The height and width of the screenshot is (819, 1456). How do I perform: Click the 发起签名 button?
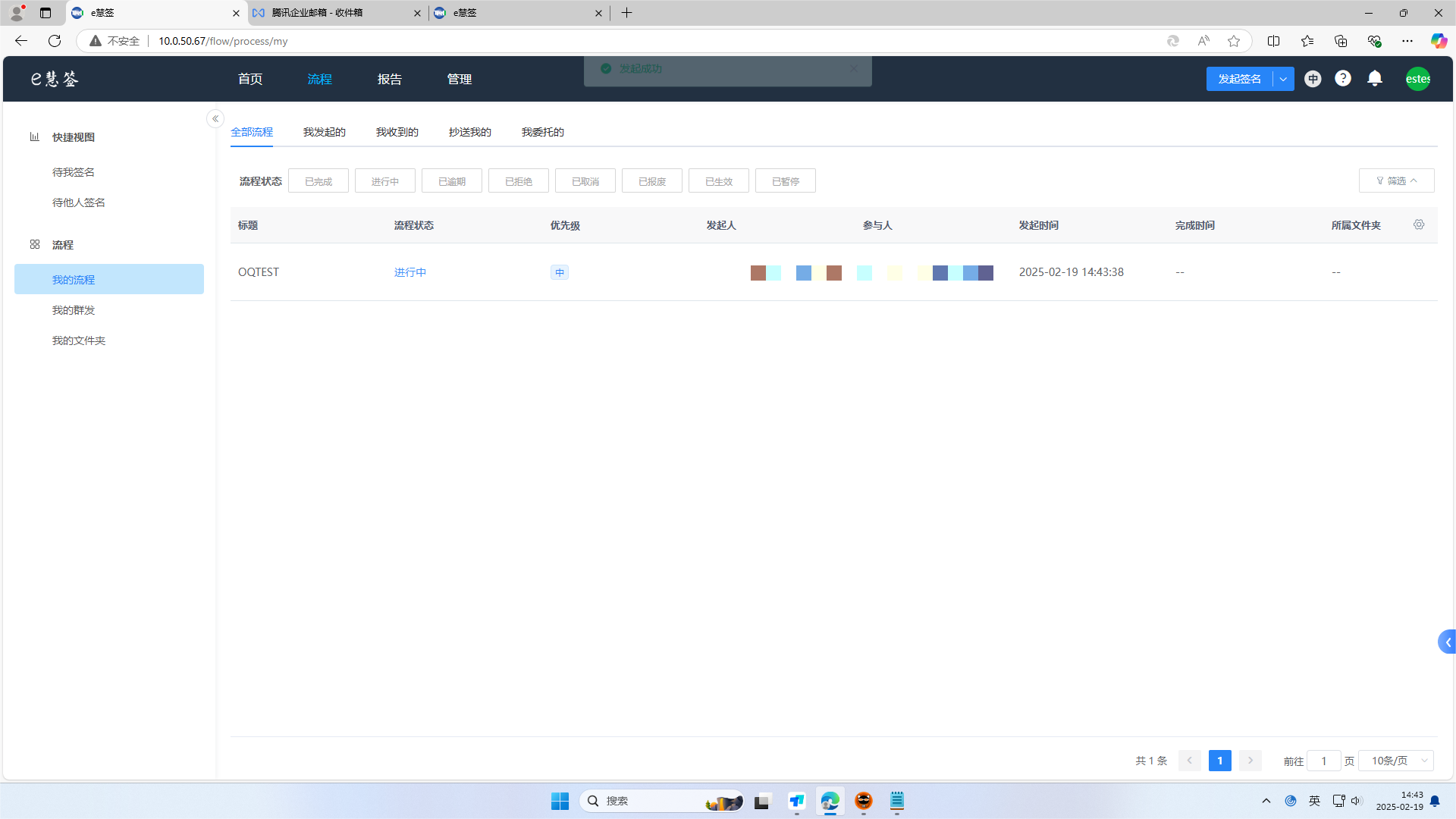click(1239, 79)
